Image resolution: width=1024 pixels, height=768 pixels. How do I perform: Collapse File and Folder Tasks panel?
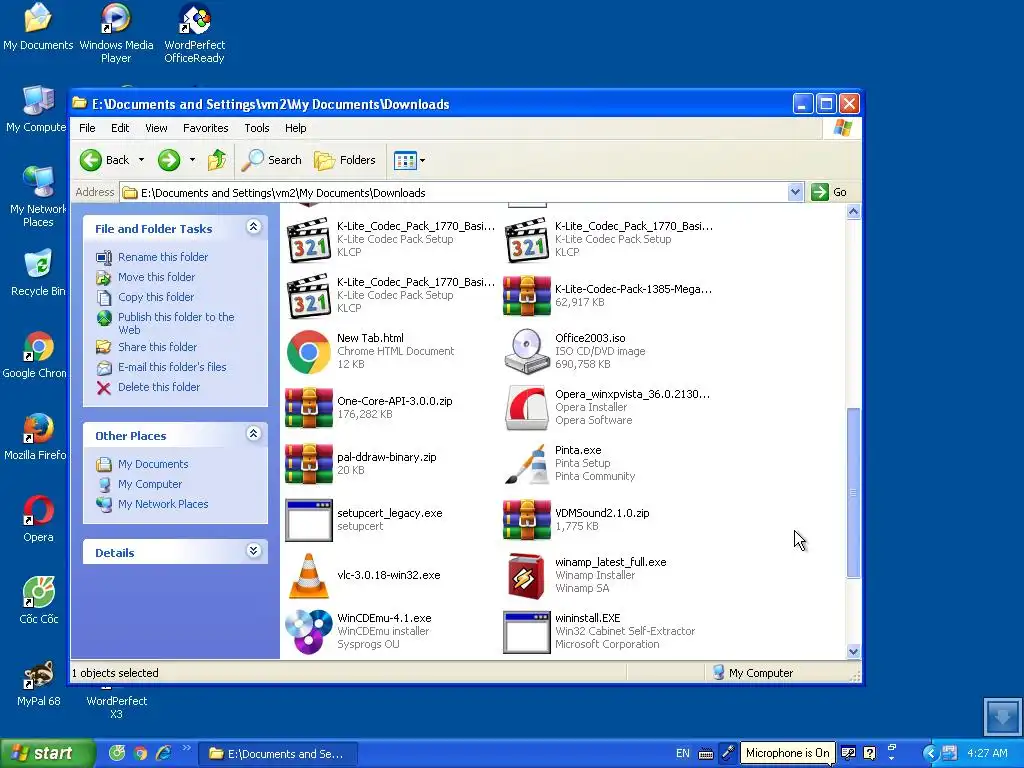[253, 227]
